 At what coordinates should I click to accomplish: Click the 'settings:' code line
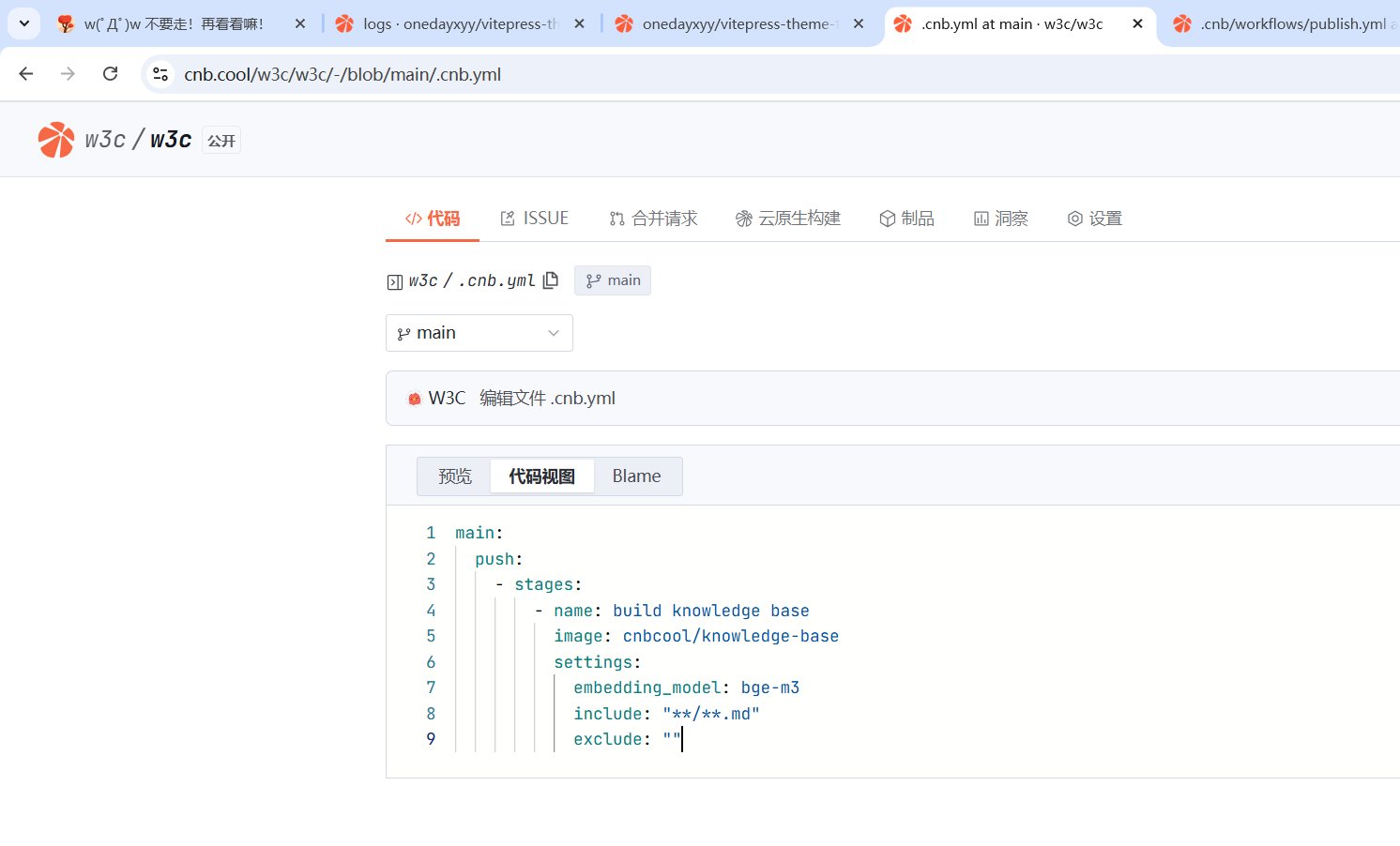[x=598, y=662]
